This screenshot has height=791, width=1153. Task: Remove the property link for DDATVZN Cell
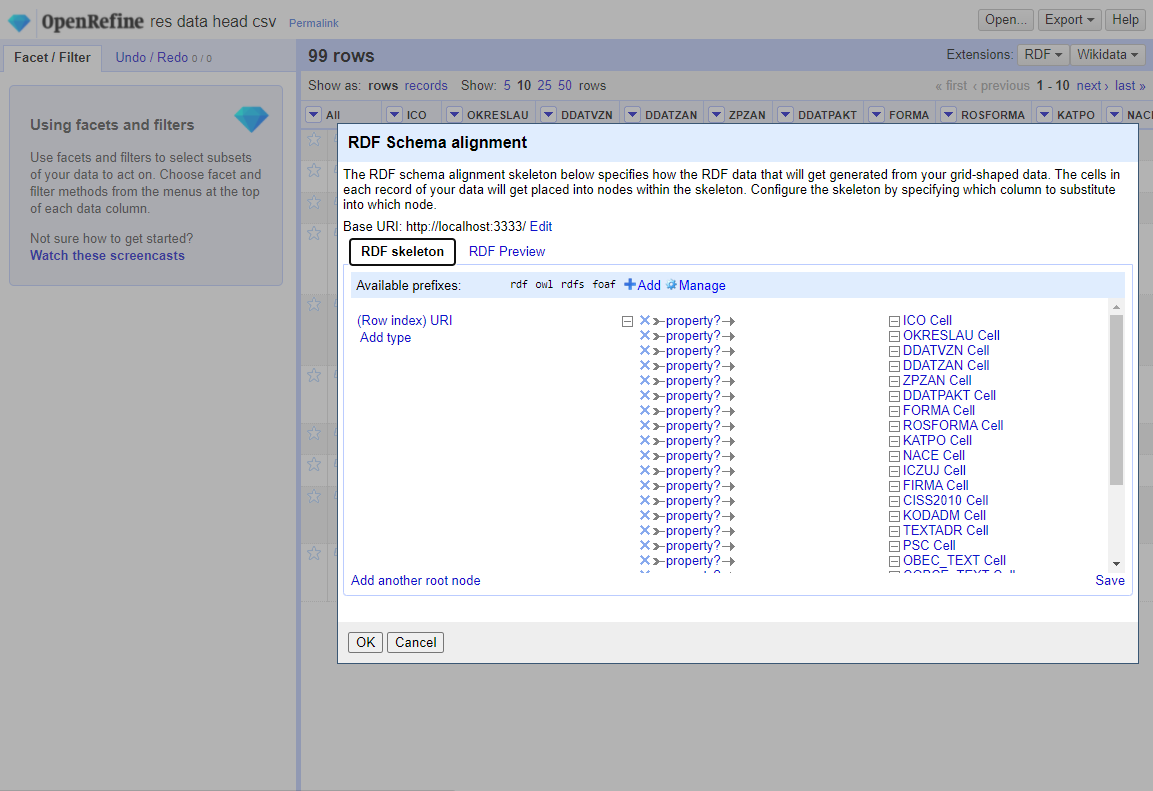[645, 350]
